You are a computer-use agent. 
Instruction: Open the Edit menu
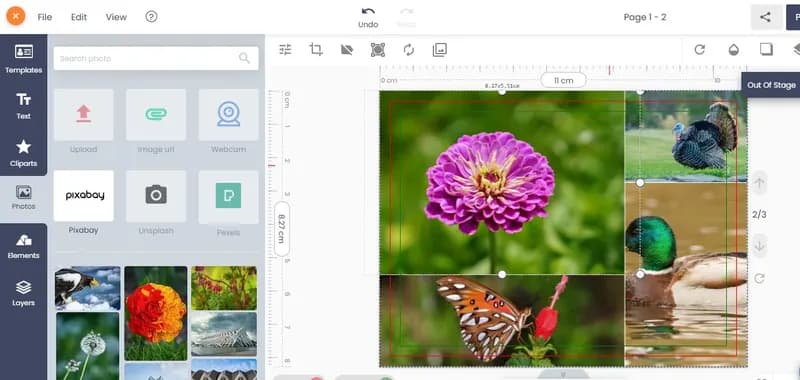click(x=79, y=17)
